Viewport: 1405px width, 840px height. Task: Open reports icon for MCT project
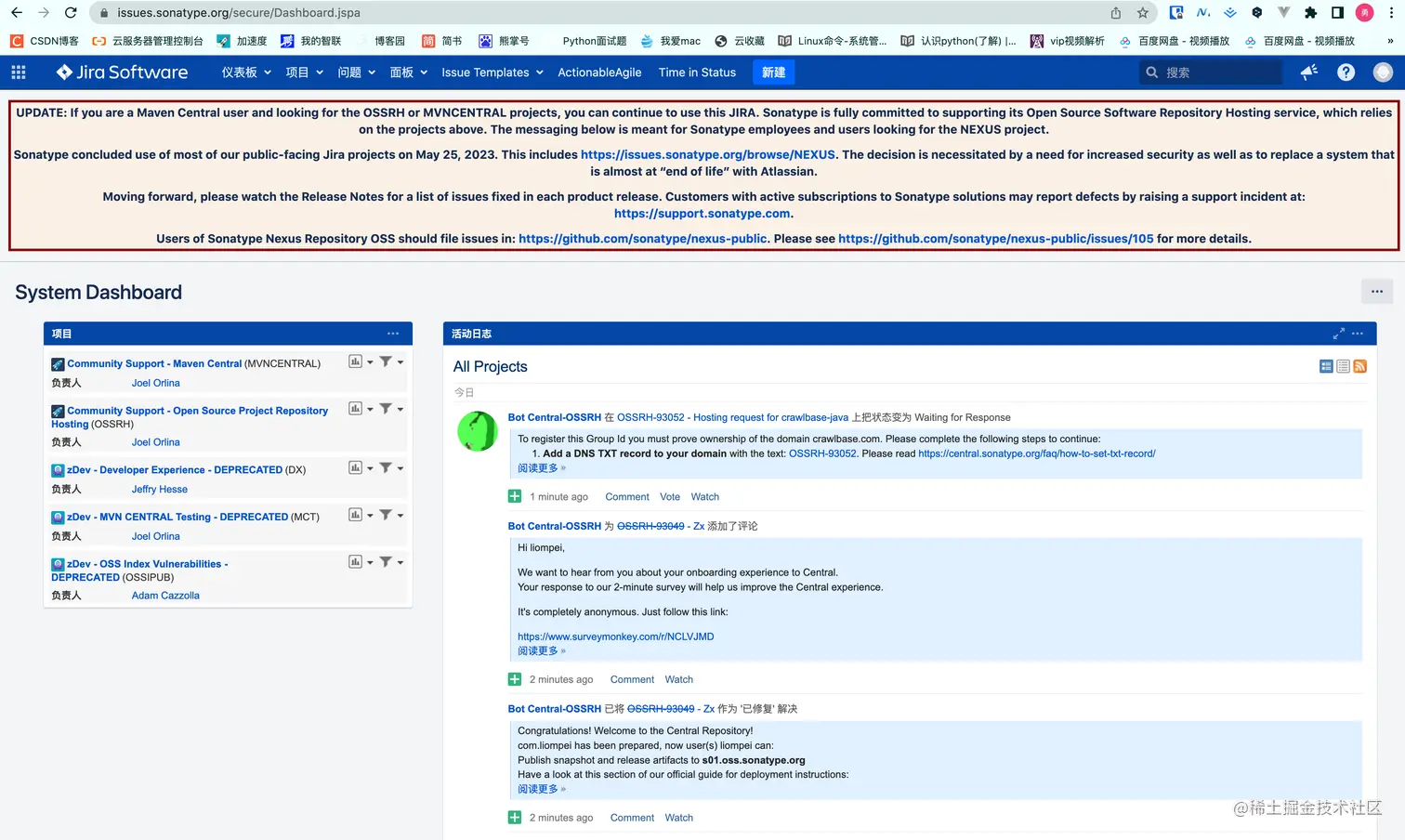coord(355,515)
